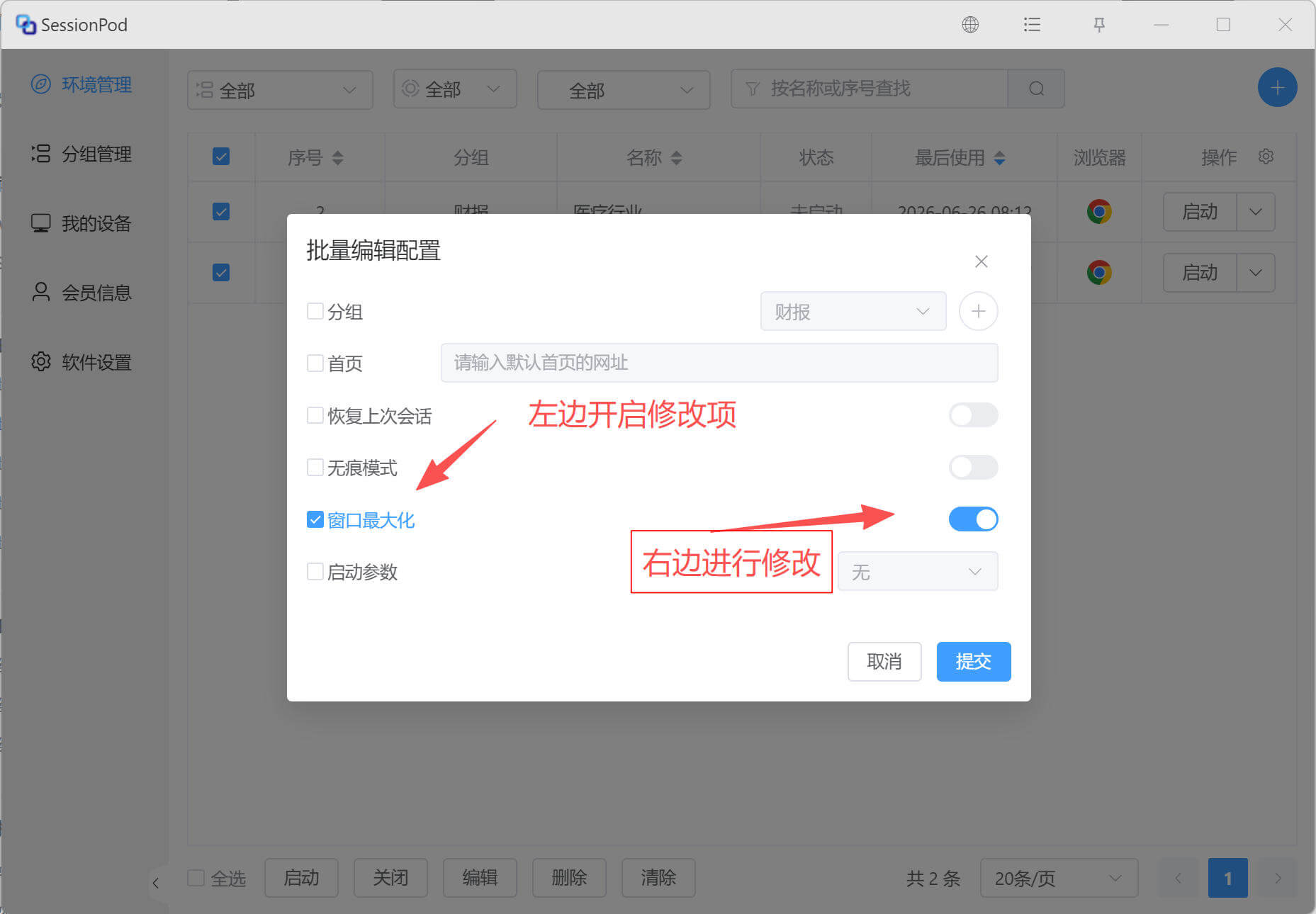Check the 分组 checkbox in dialog
Viewport: 1316px width, 914px height.
[315, 311]
